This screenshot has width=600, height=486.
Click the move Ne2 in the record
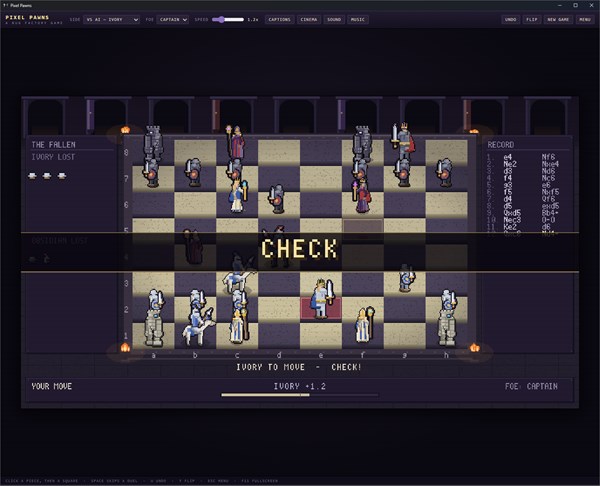coord(510,164)
